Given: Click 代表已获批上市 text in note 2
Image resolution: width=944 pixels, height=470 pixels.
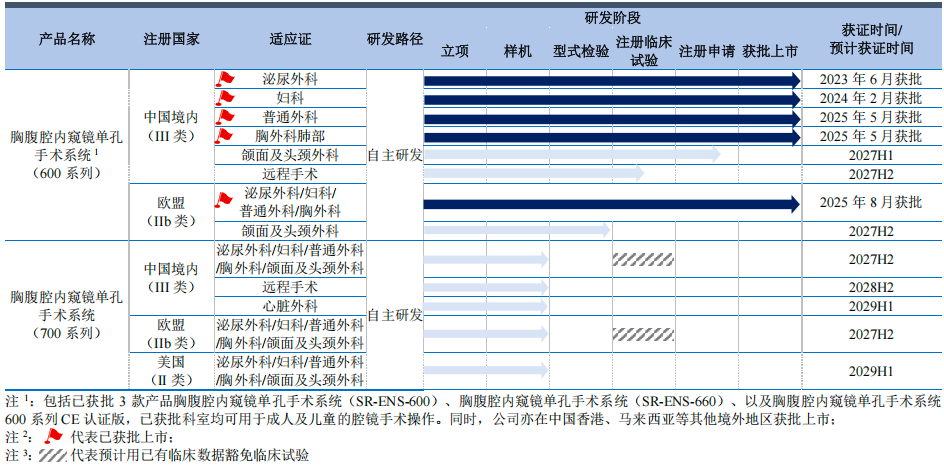Looking at the screenshot, I should point(121,436).
